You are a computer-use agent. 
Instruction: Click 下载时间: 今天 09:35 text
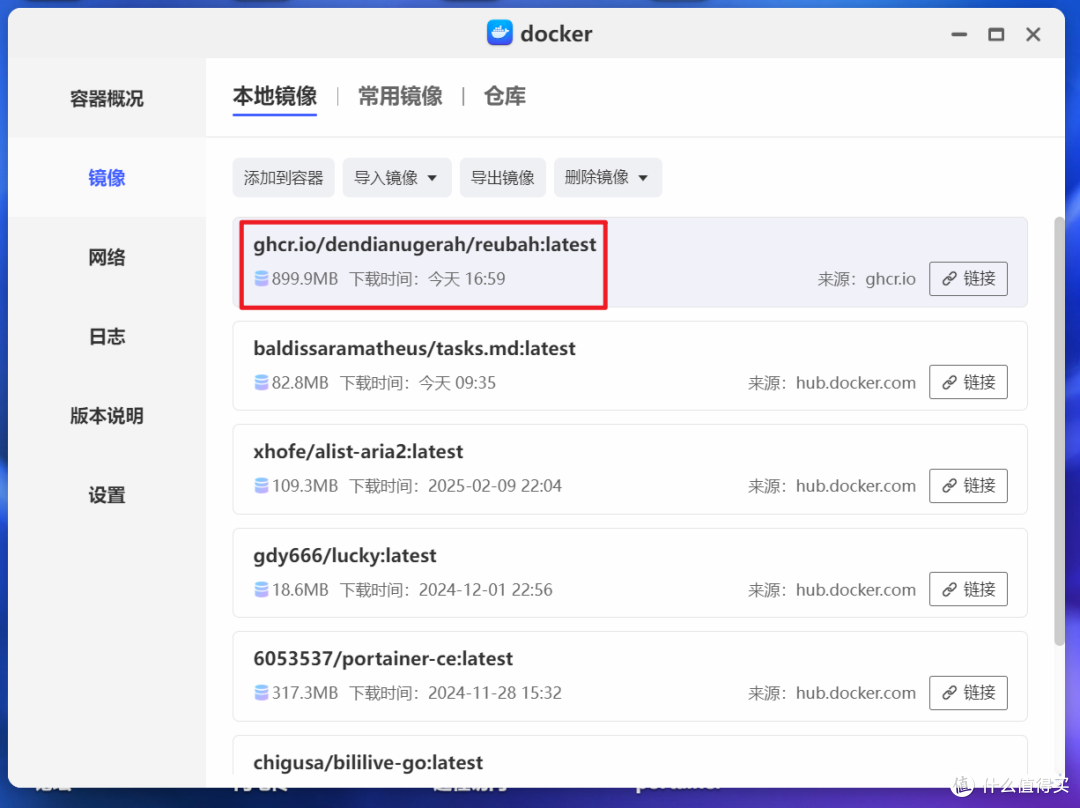point(417,382)
